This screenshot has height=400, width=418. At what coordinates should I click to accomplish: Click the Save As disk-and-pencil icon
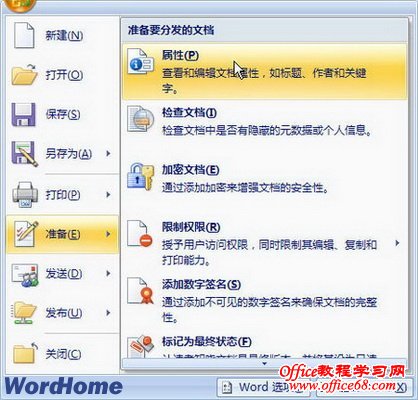click(25, 154)
